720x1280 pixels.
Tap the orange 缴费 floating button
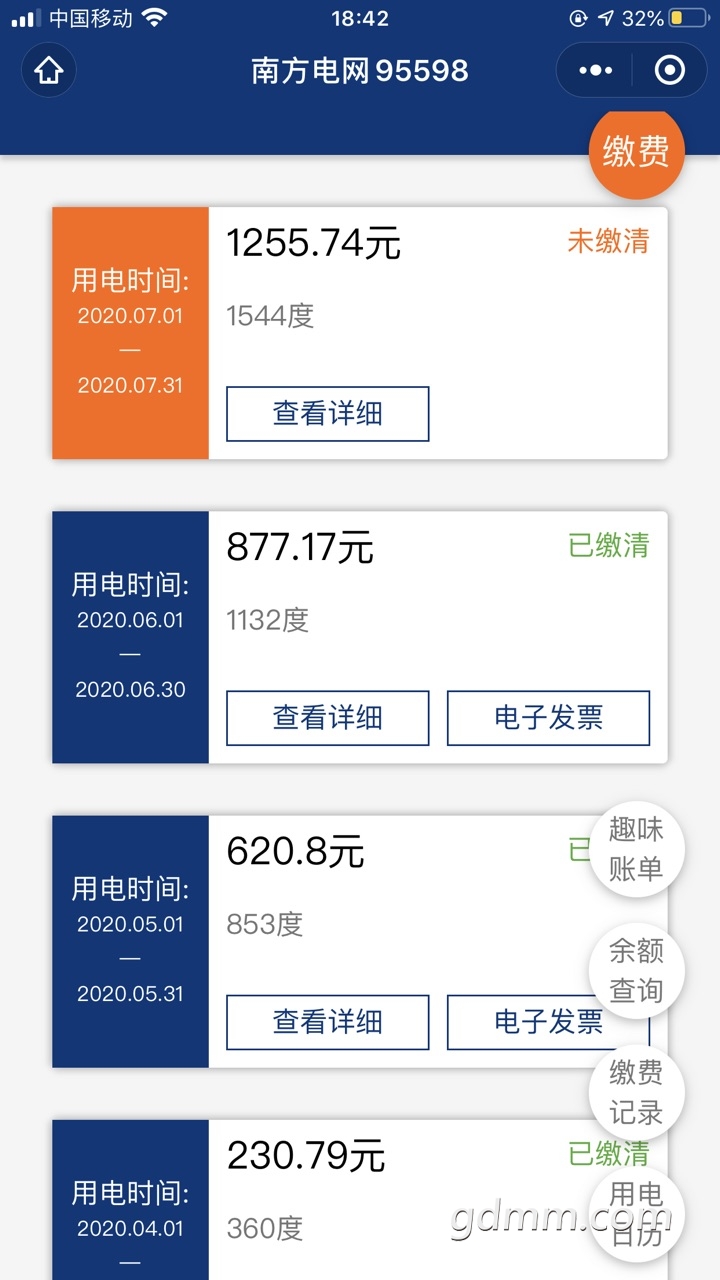636,153
